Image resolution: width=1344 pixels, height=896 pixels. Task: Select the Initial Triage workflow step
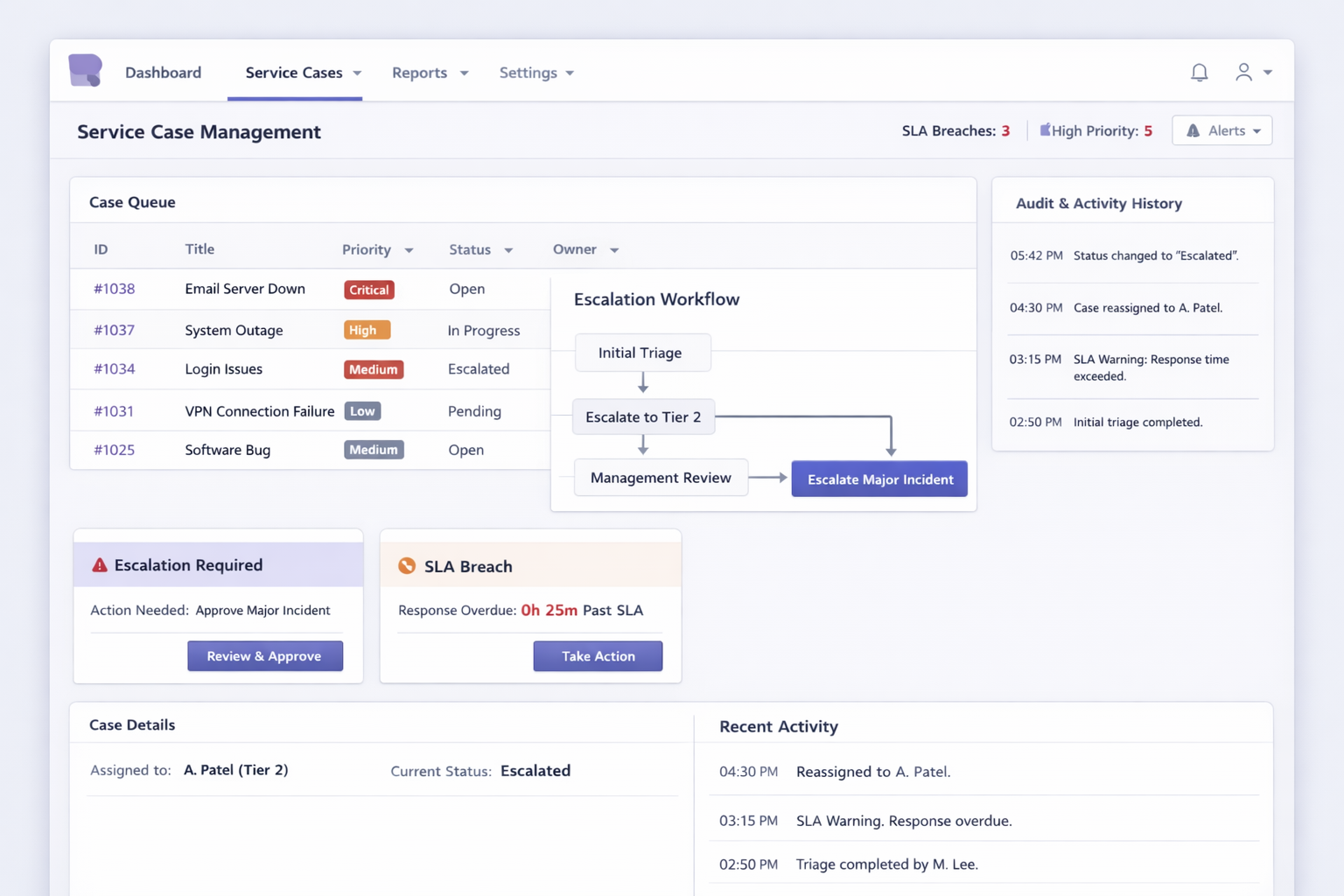click(x=641, y=353)
